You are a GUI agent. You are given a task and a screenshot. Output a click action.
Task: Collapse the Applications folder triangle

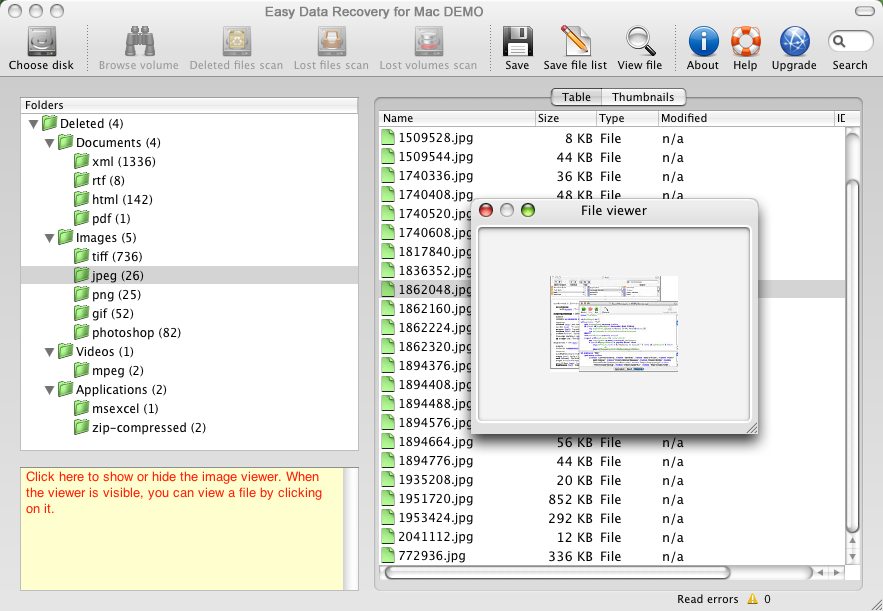[50, 390]
